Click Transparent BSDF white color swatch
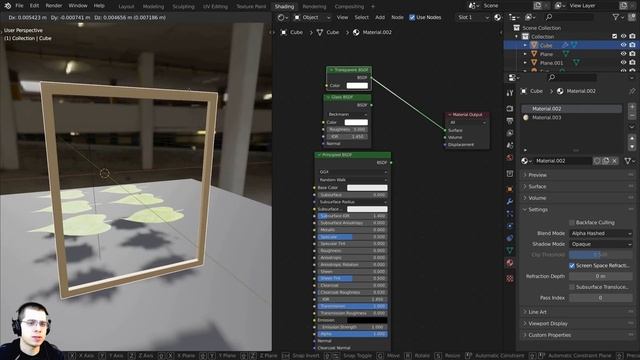Image resolution: width=640 pixels, height=360 pixels. (x=357, y=85)
